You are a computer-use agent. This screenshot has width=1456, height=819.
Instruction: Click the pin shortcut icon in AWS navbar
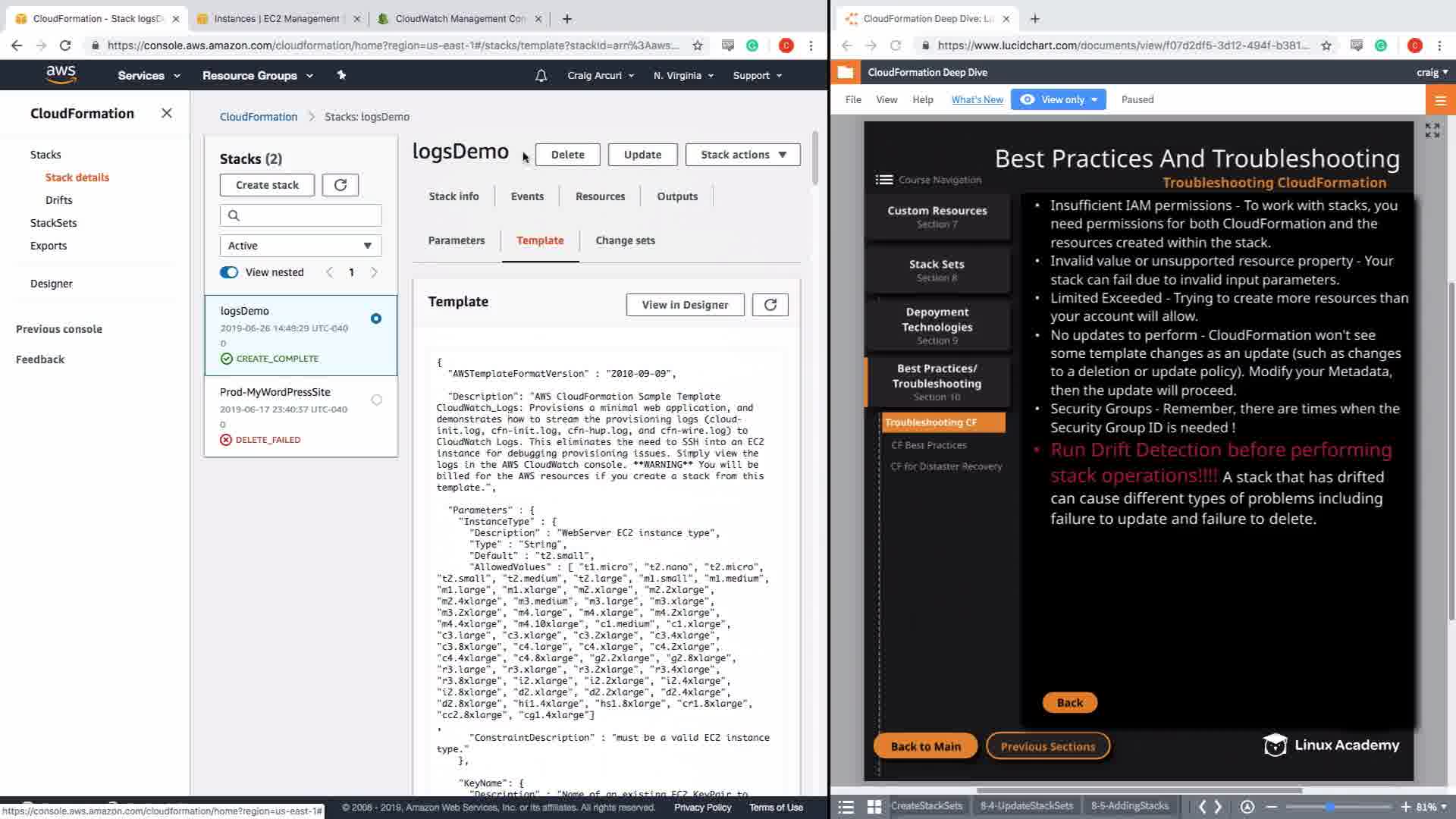pyautogui.click(x=341, y=75)
